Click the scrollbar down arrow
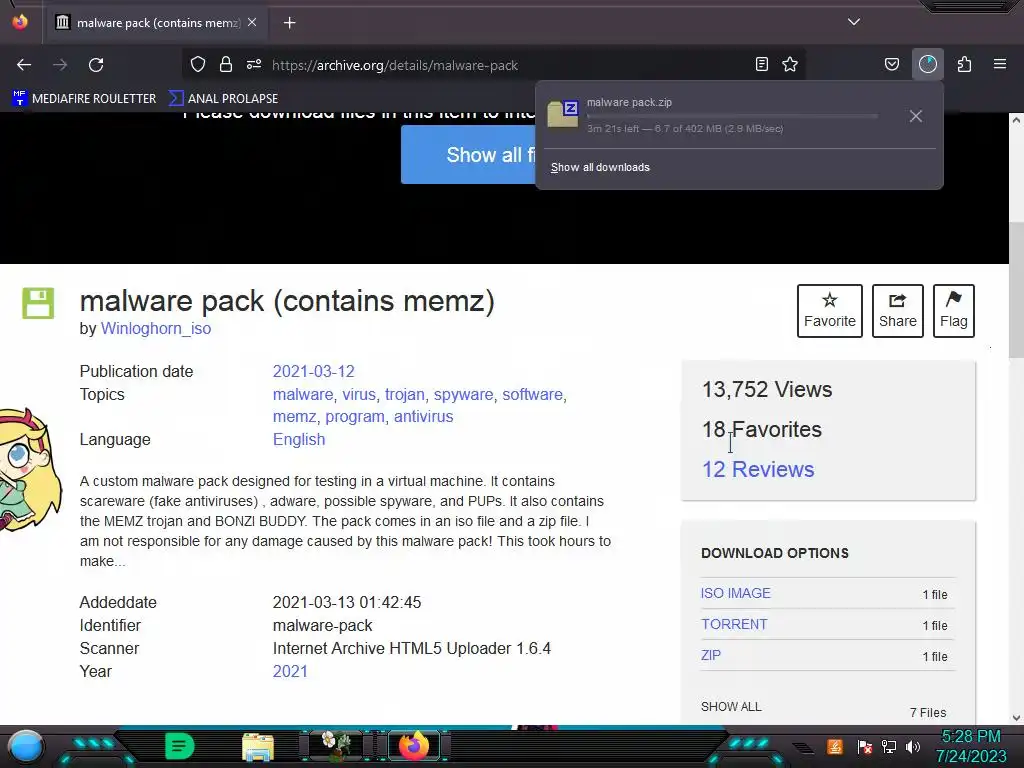 pyautogui.click(x=1016, y=717)
